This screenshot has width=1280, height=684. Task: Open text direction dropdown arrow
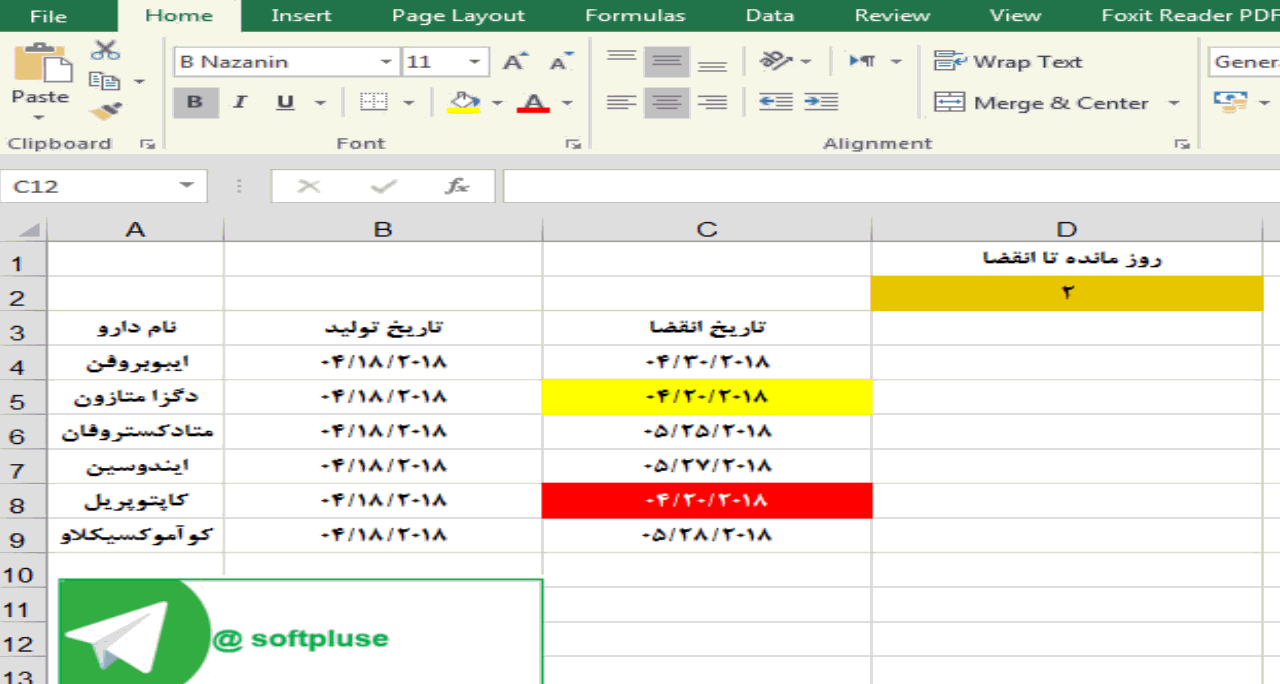(x=896, y=62)
